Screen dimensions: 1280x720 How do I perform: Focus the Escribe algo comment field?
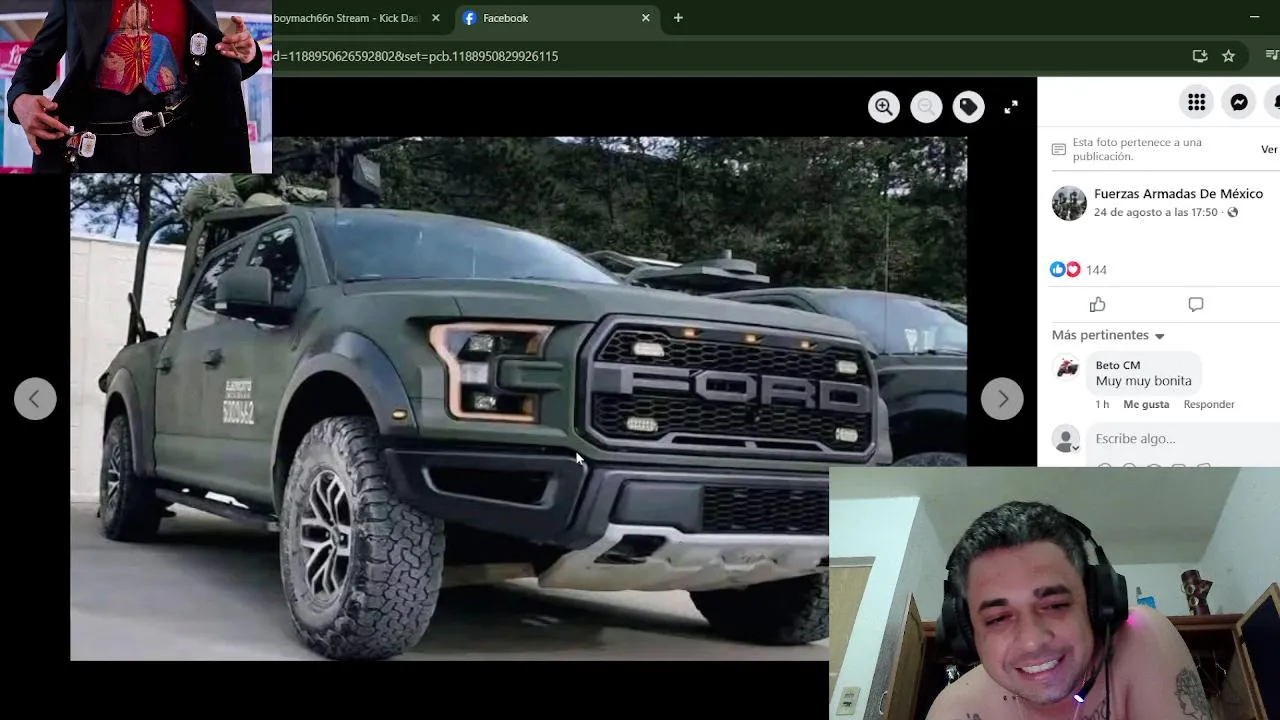(x=1185, y=439)
